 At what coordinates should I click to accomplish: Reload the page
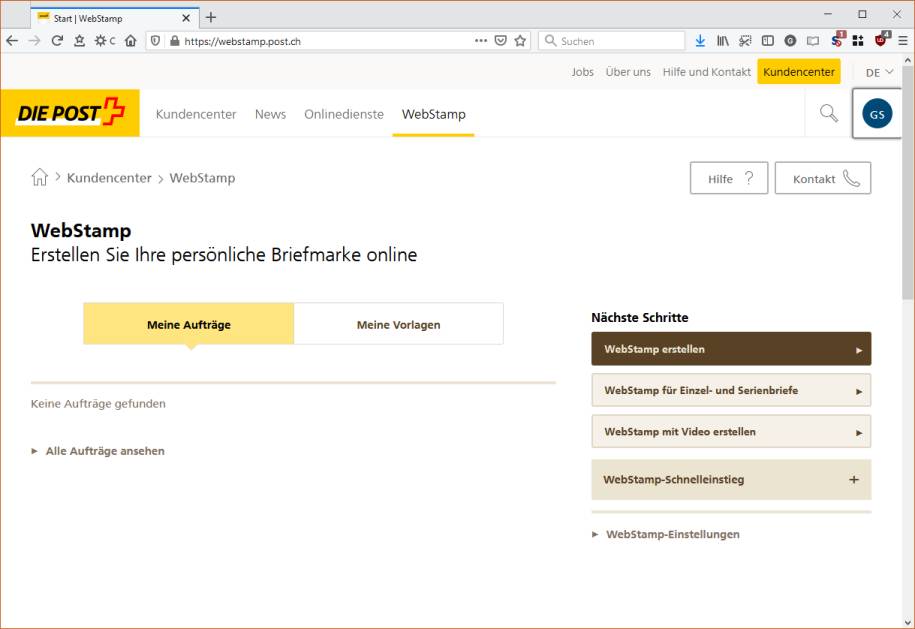coord(57,40)
